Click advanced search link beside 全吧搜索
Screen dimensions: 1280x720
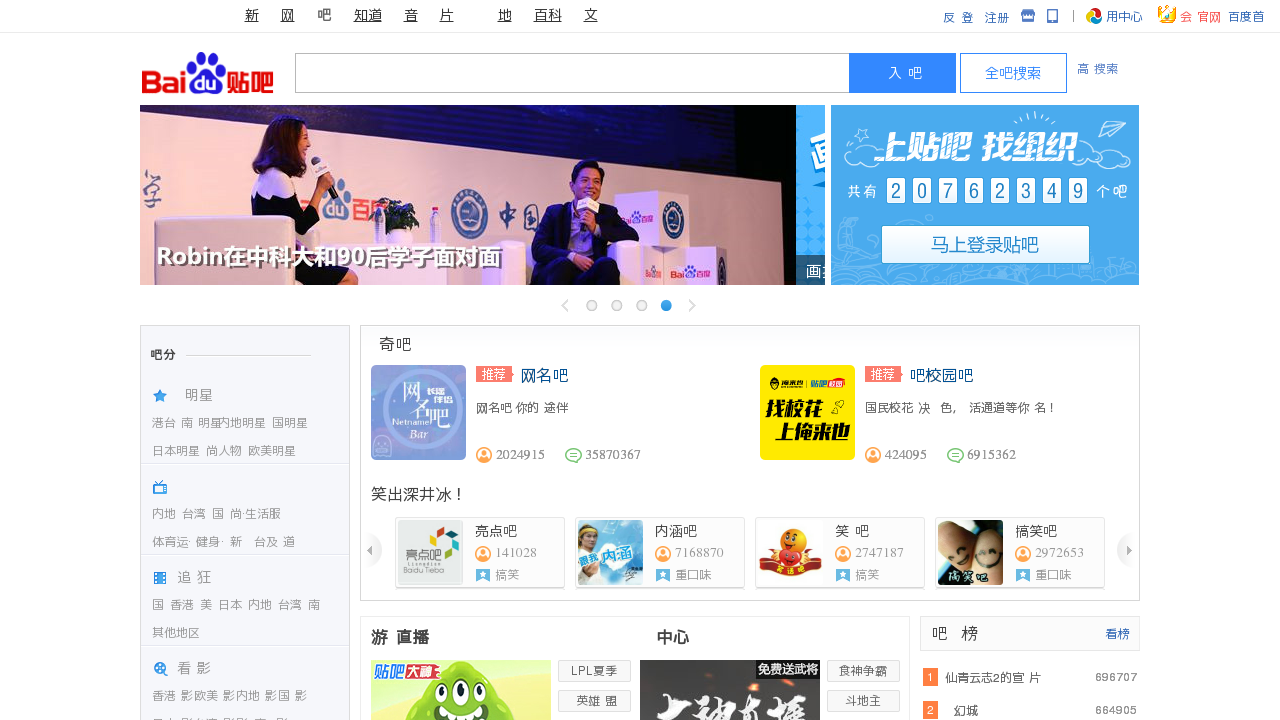click(1098, 69)
